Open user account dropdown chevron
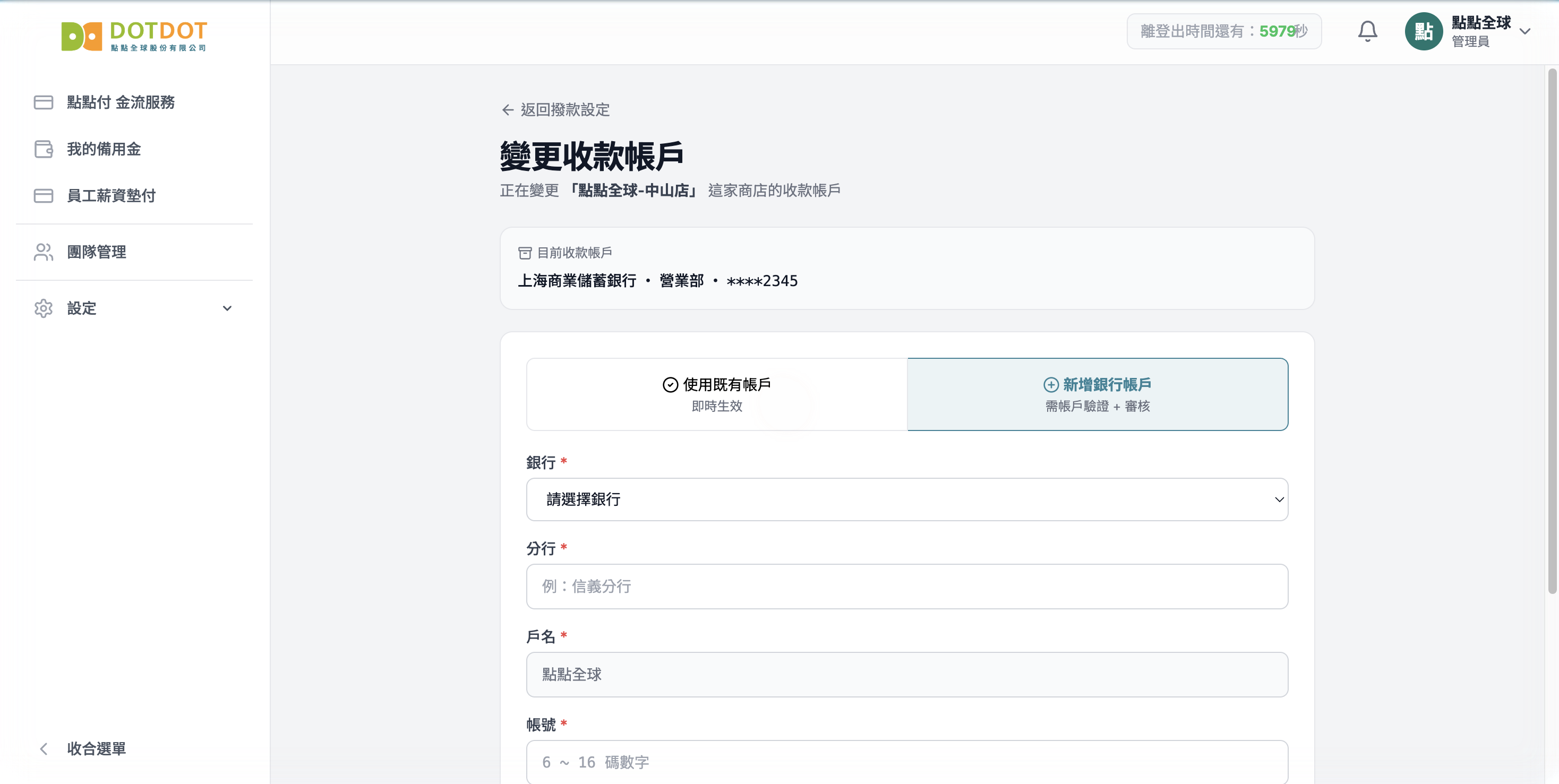This screenshot has height=784, width=1559. click(x=1524, y=31)
